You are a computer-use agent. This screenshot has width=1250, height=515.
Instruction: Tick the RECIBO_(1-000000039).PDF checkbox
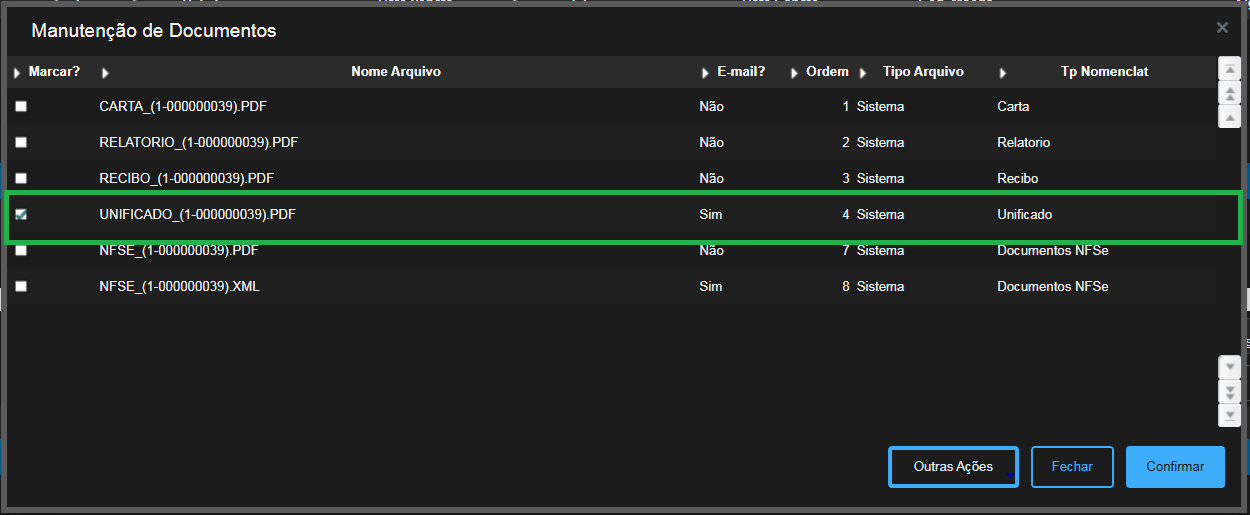[x=21, y=179]
